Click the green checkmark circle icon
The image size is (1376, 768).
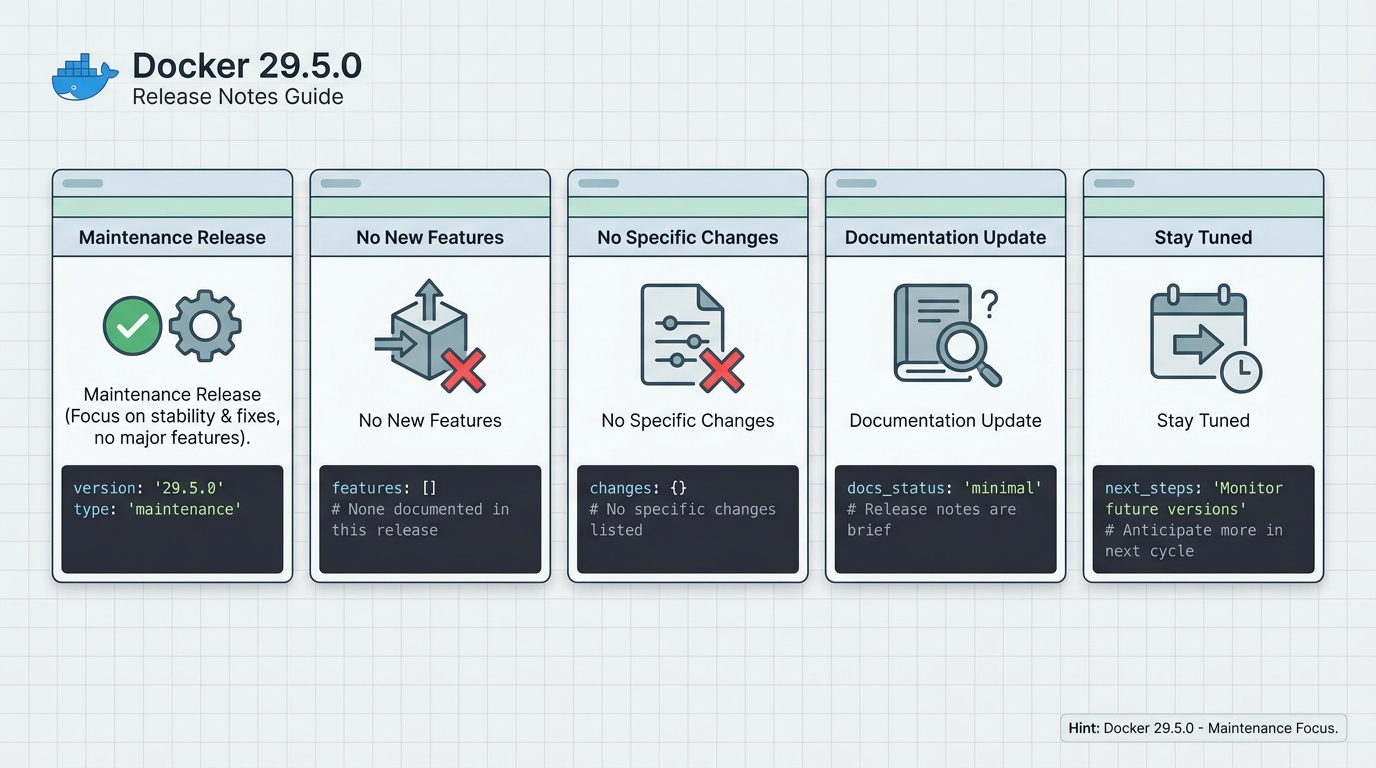[x=132, y=324]
